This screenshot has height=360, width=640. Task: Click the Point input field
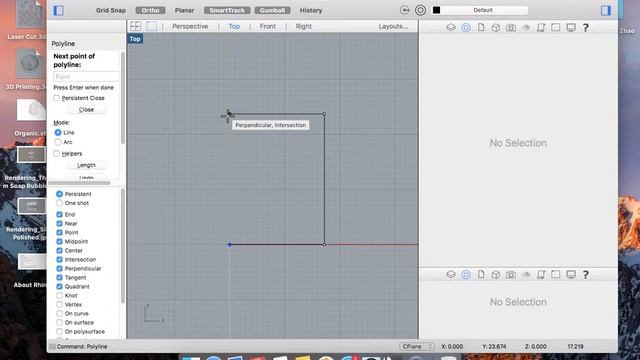pos(86,76)
